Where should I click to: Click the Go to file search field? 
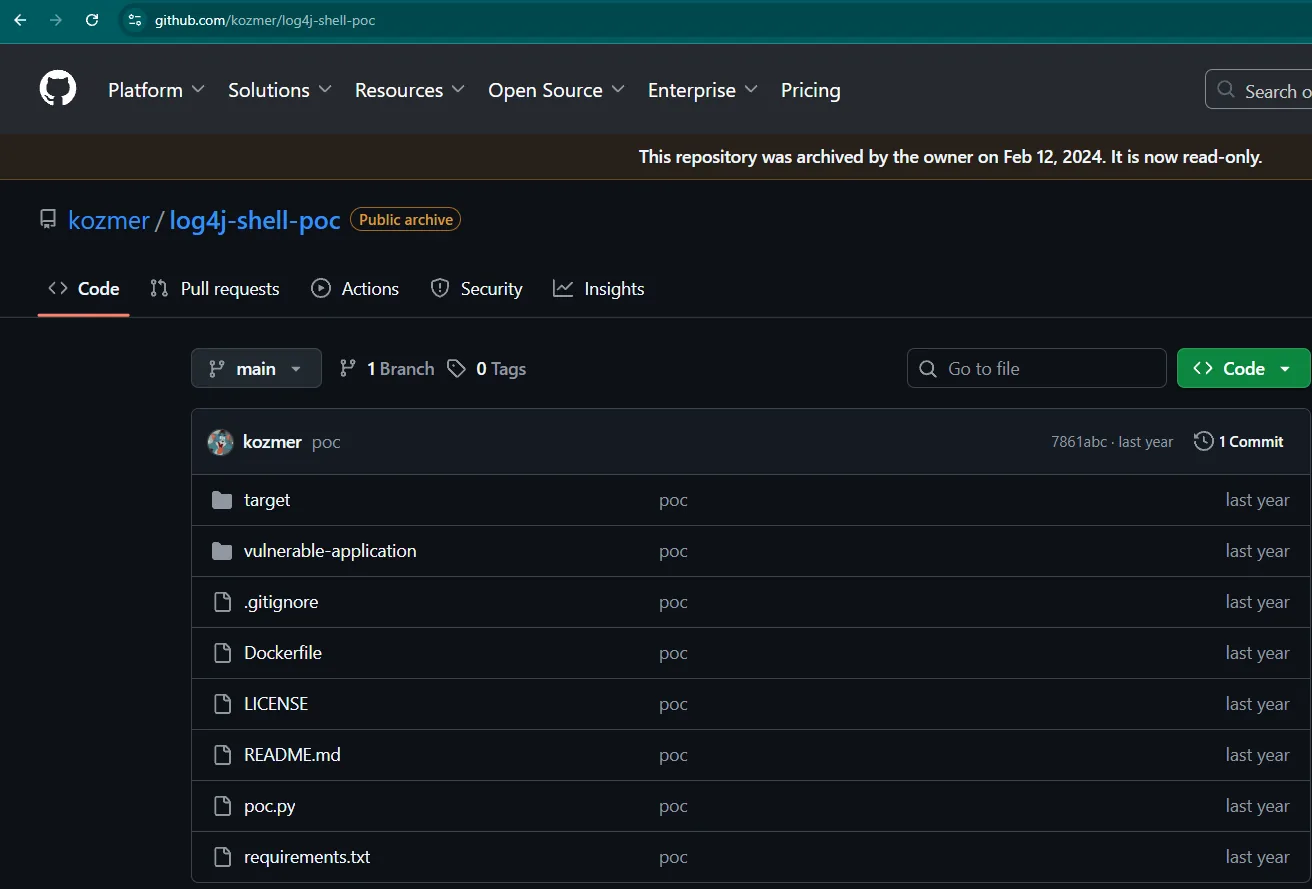tap(1036, 368)
